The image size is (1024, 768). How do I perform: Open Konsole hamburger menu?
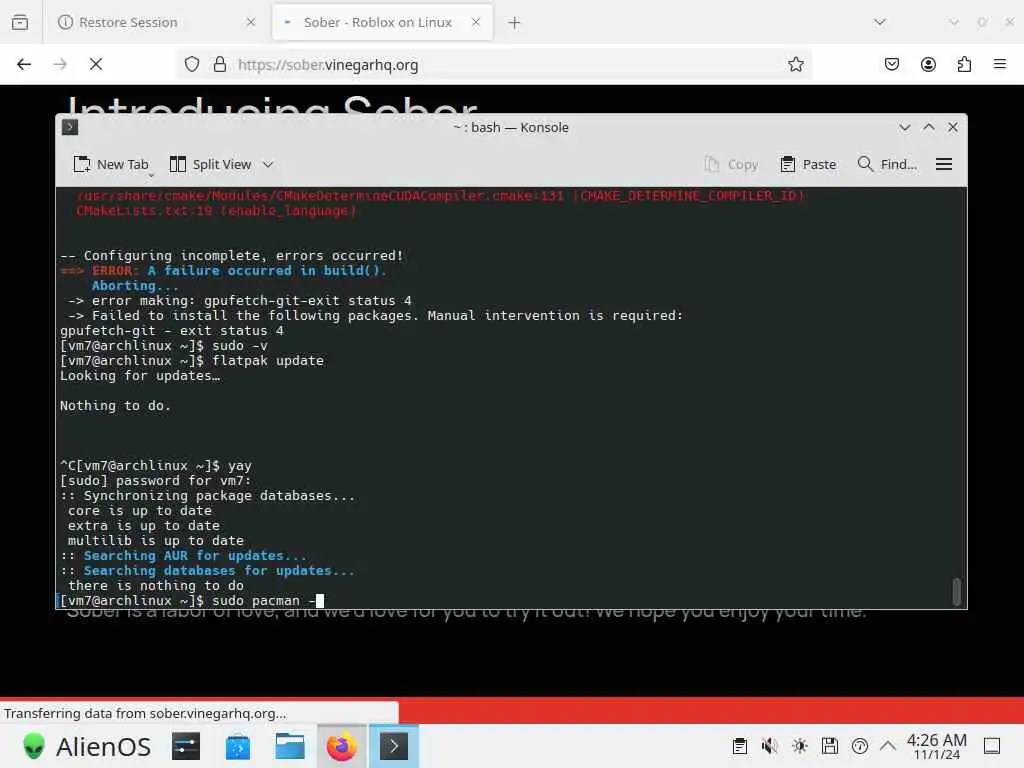(x=944, y=165)
